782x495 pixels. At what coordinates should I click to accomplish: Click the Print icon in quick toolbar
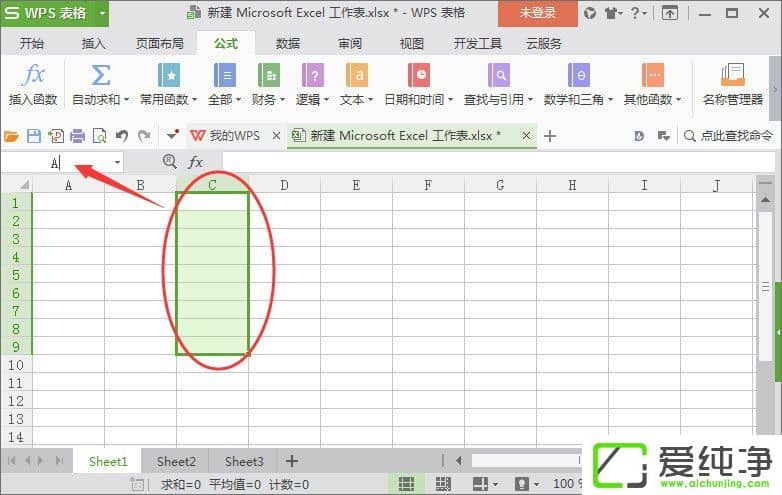[x=77, y=136]
